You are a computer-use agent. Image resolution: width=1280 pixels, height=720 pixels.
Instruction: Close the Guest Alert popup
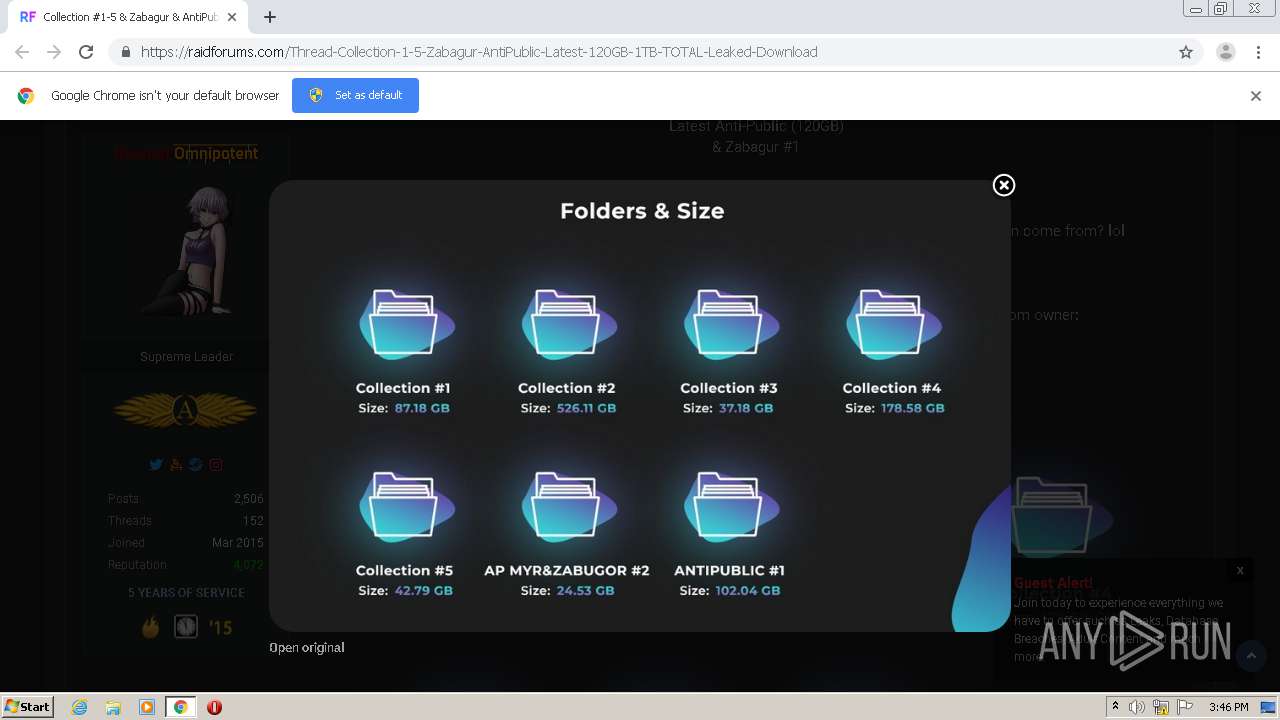[1240, 570]
